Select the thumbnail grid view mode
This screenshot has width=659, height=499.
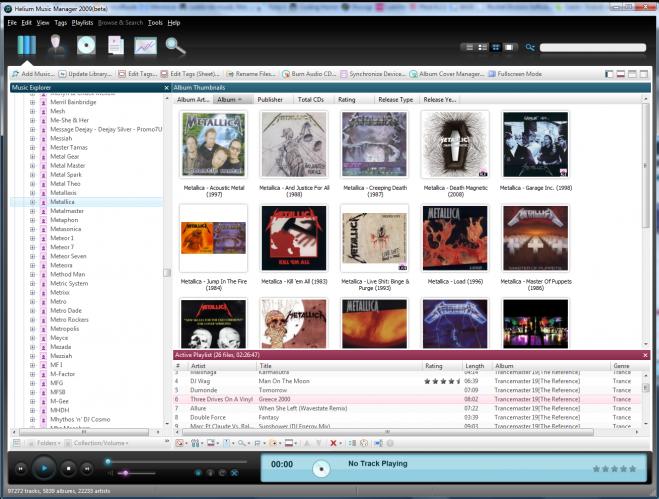(496, 48)
